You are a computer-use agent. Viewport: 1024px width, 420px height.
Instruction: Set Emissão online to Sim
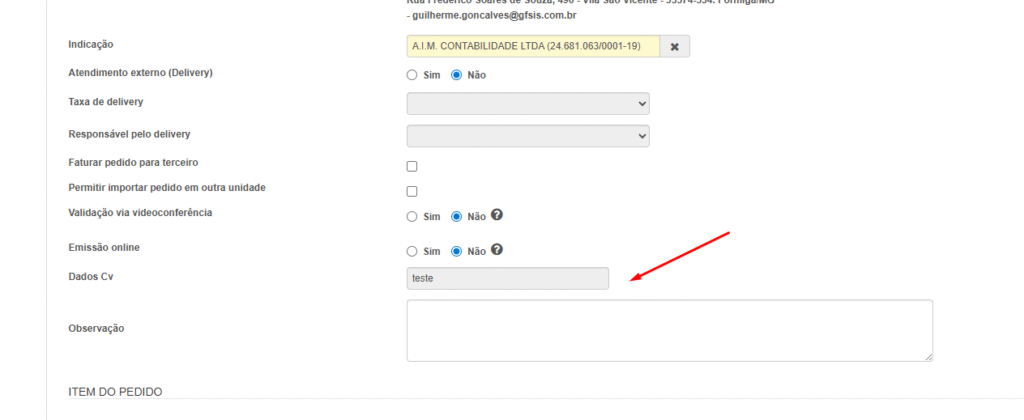(x=412, y=251)
